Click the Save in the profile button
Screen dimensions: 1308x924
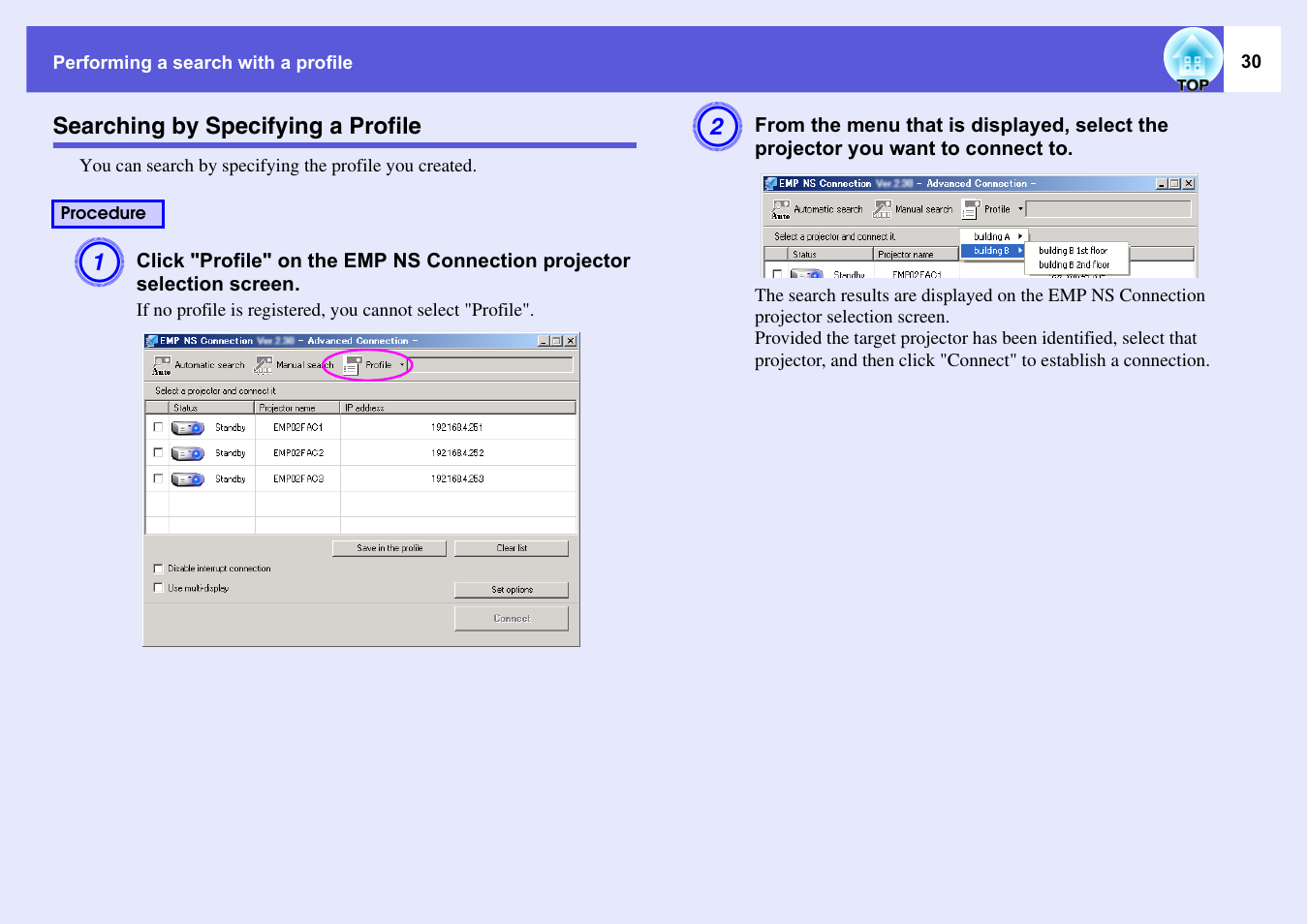point(389,548)
